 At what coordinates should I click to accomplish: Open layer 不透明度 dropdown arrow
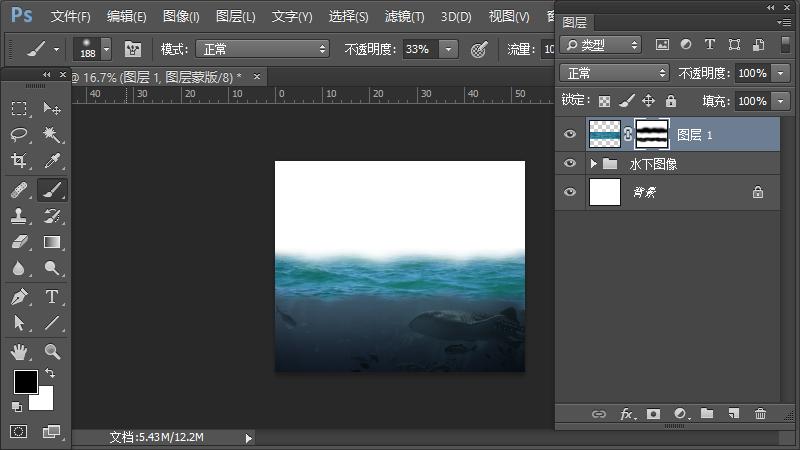coord(781,73)
